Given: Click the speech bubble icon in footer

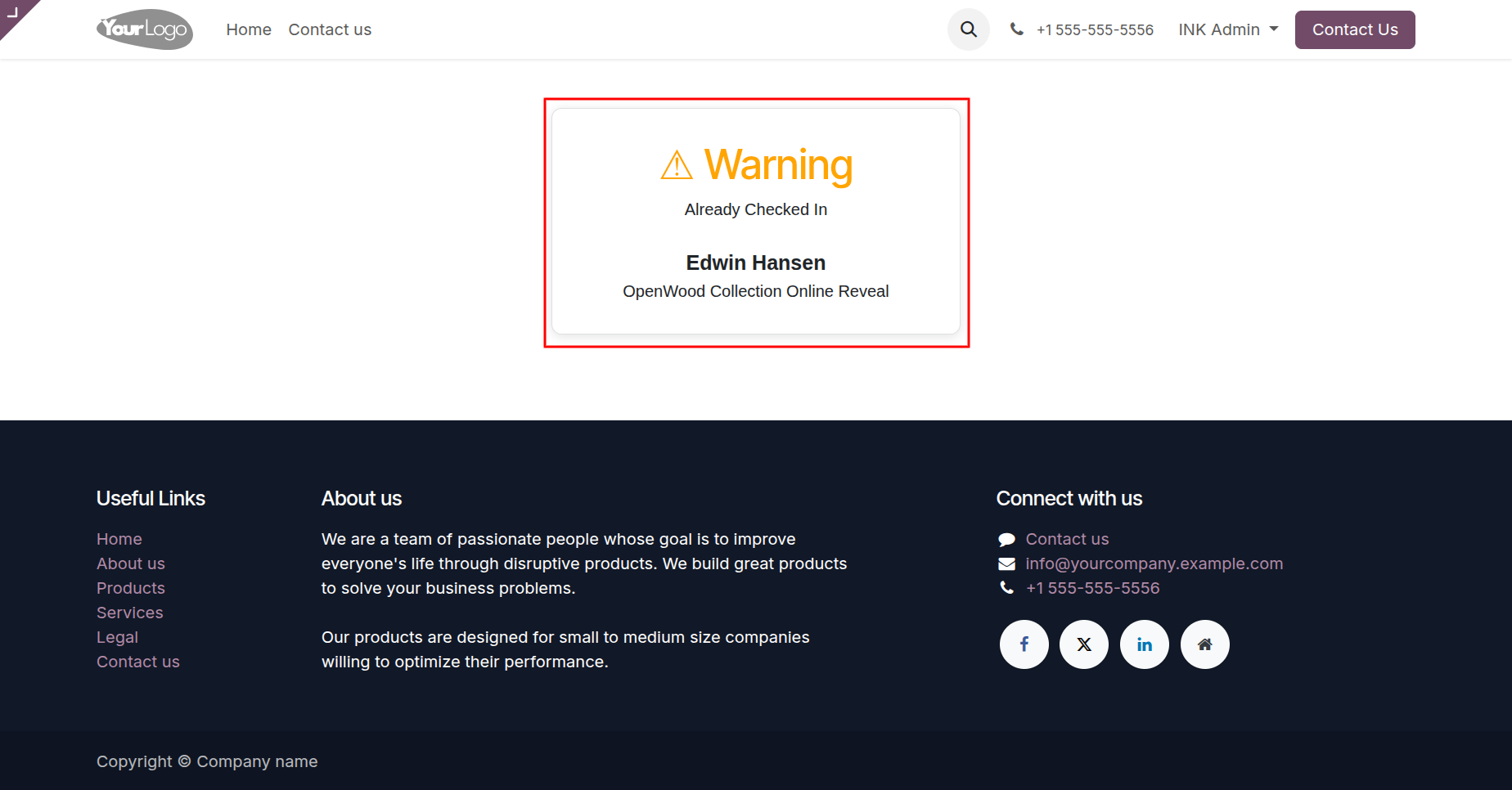Looking at the screenshot, I should pos(1006,540).
